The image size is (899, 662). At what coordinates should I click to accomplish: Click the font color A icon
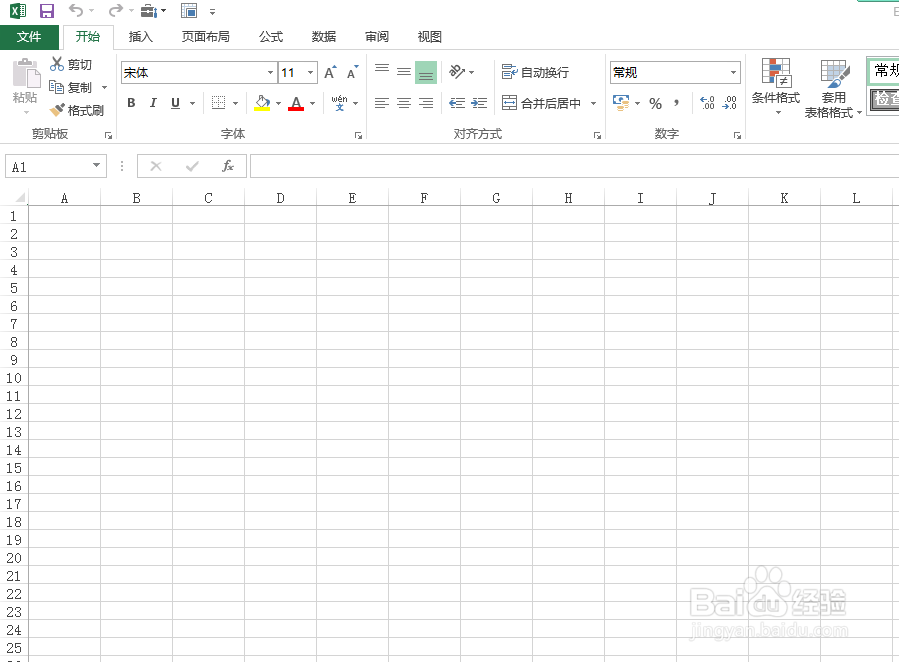pyautogui.click(x=296, y=103)
